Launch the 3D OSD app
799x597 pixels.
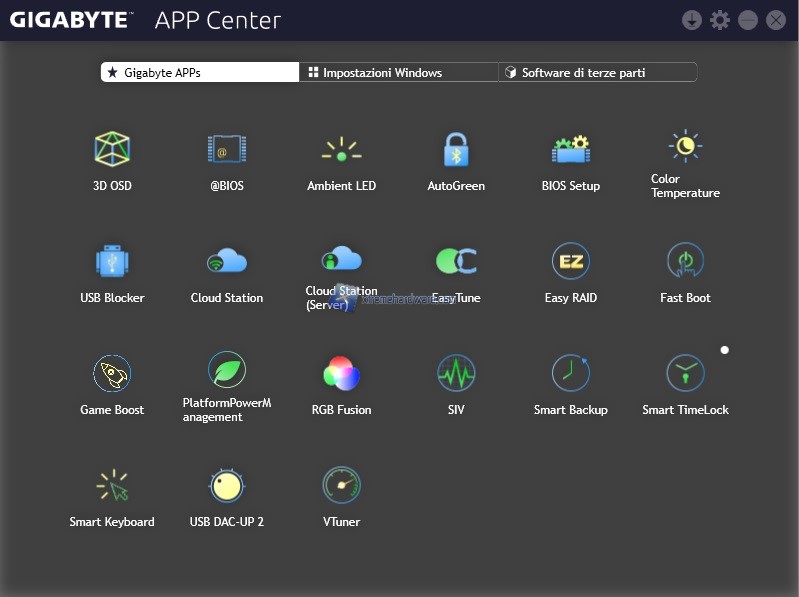pyautogui.click(x=112, y=150)
